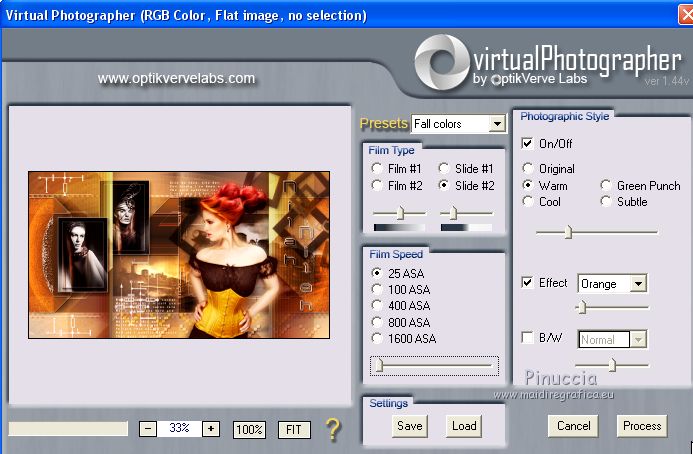Click the virtualPhotographer swirl logo

coord(442,62)
